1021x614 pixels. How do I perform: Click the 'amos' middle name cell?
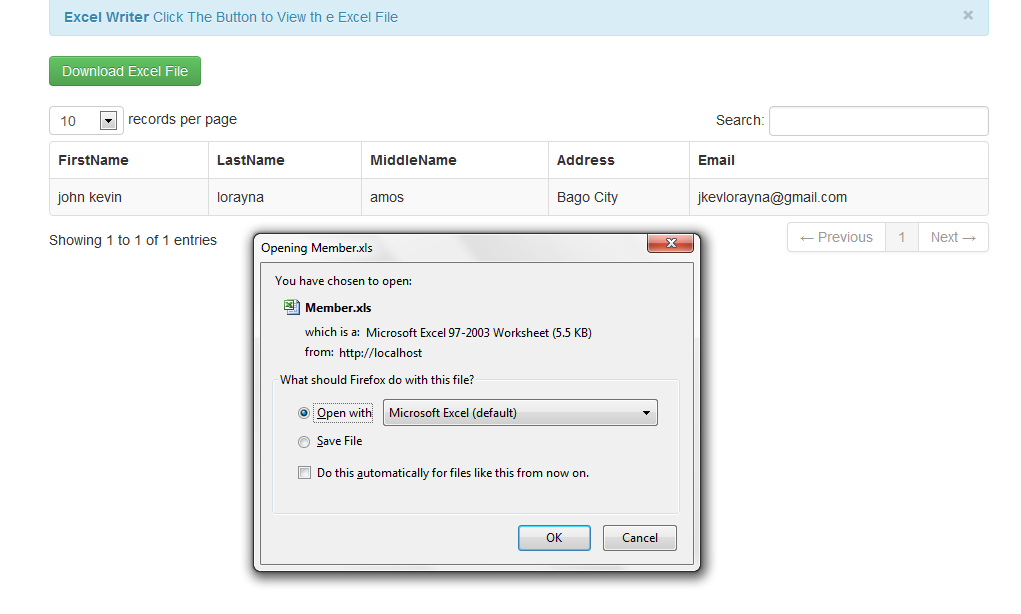(455, 197)
